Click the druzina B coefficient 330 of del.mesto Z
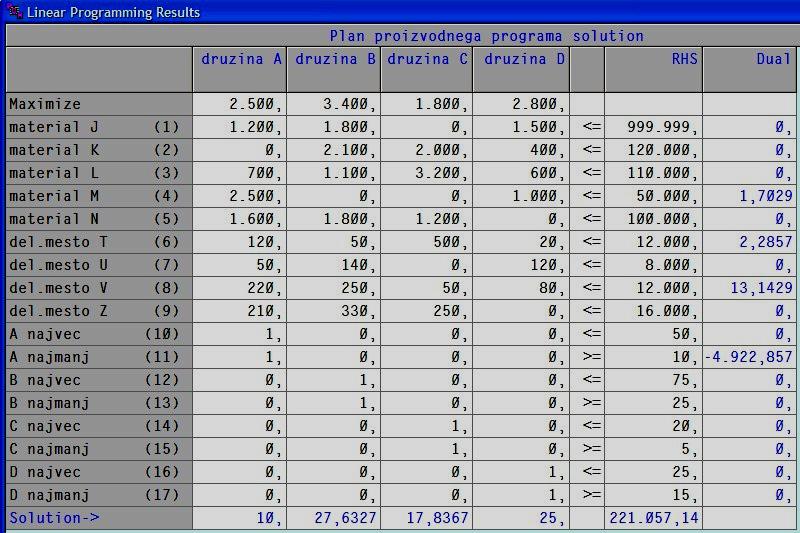Viewport: 800px width, 533px height. (334, 311)
